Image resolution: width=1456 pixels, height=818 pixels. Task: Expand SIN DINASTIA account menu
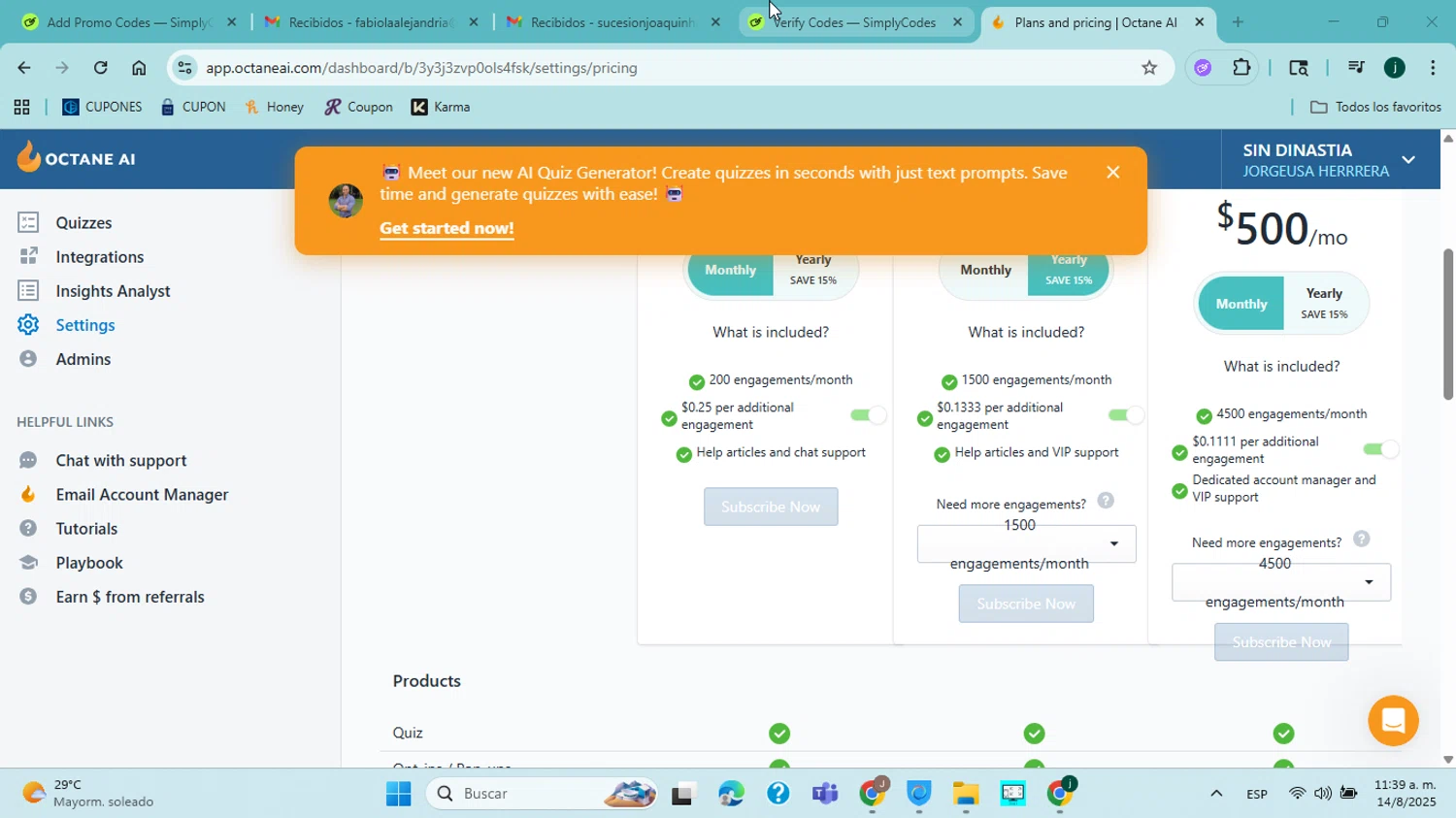(1408, 159)
